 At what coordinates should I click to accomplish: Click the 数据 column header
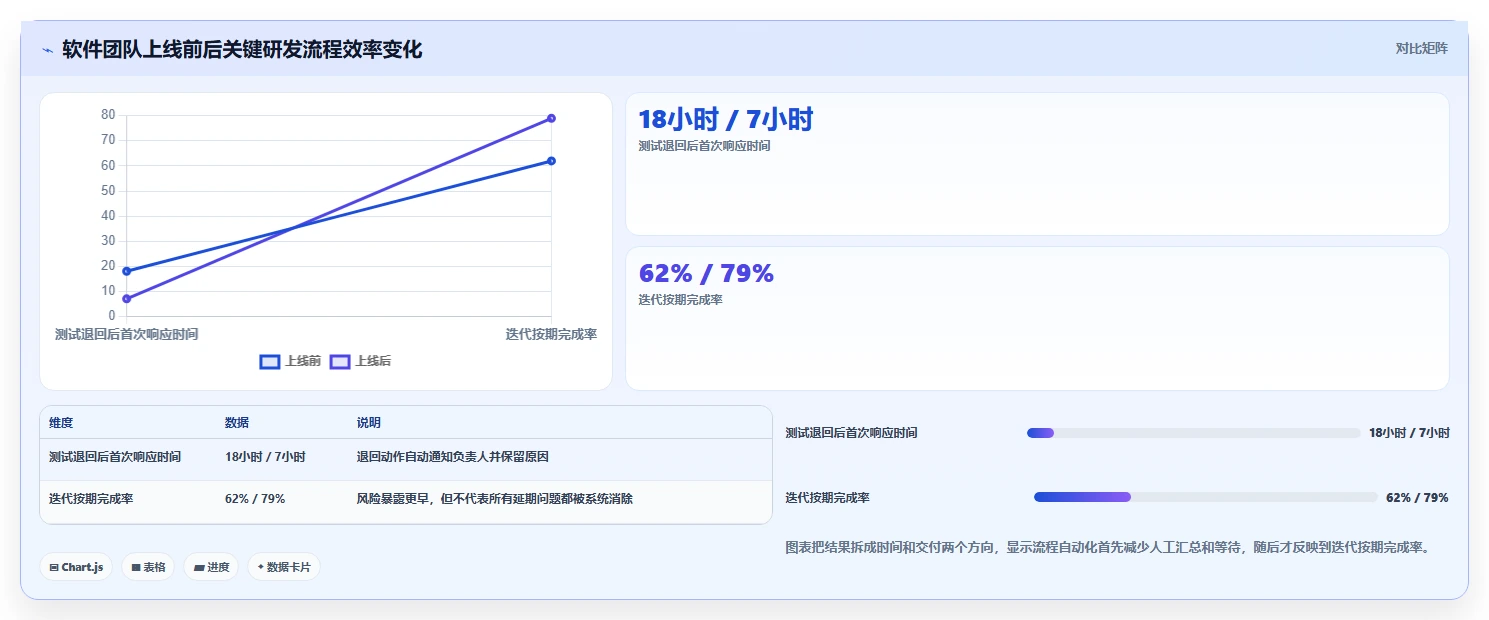(237, 423)
